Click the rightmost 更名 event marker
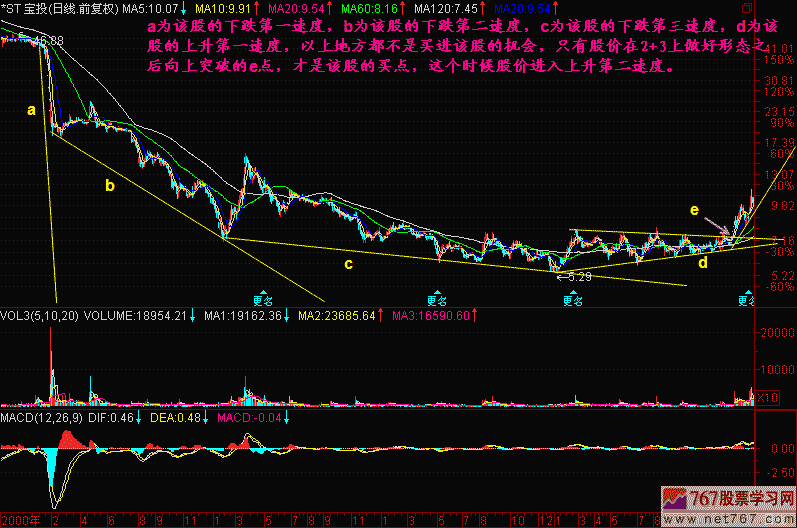The image size is (797, 528). [747, 298]
